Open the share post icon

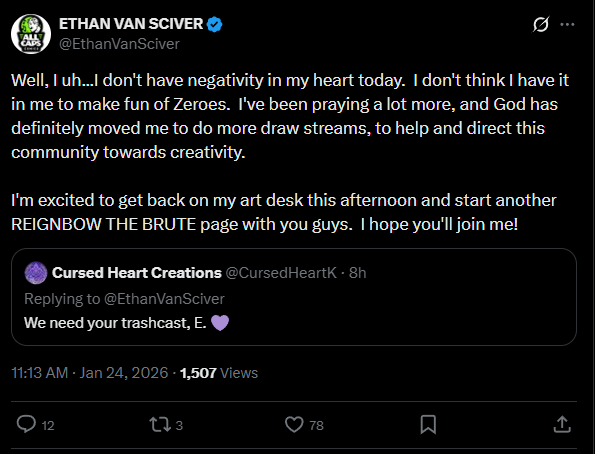click(x=562, y=424)
